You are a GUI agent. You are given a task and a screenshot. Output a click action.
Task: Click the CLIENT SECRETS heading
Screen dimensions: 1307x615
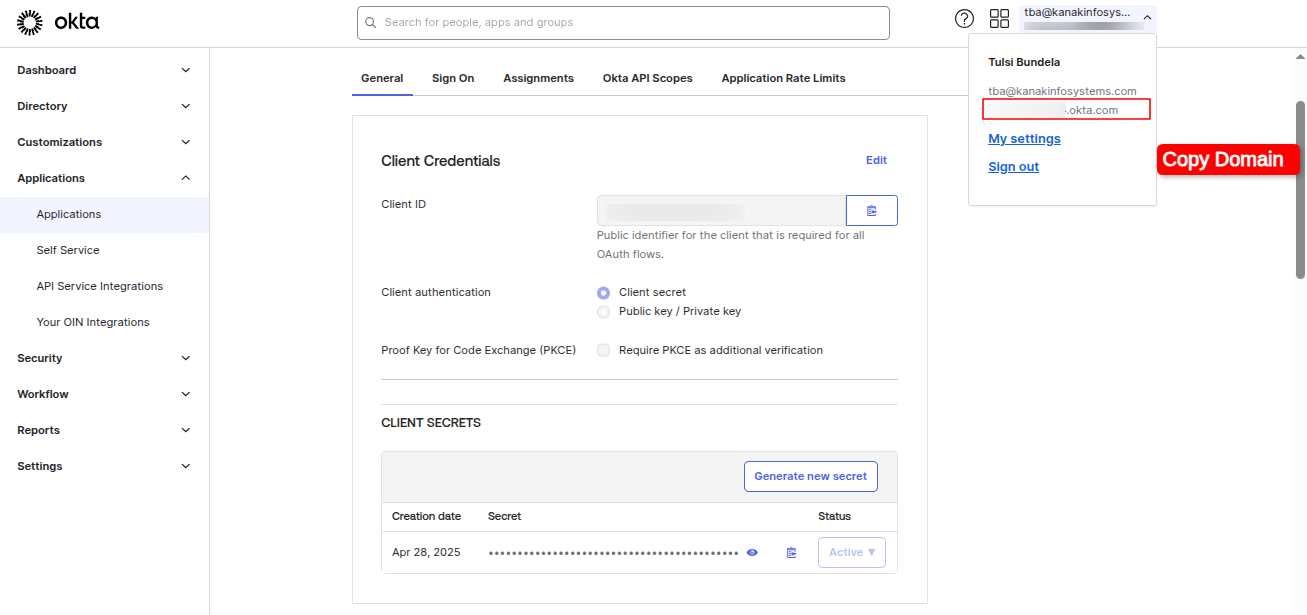point(431,423)
